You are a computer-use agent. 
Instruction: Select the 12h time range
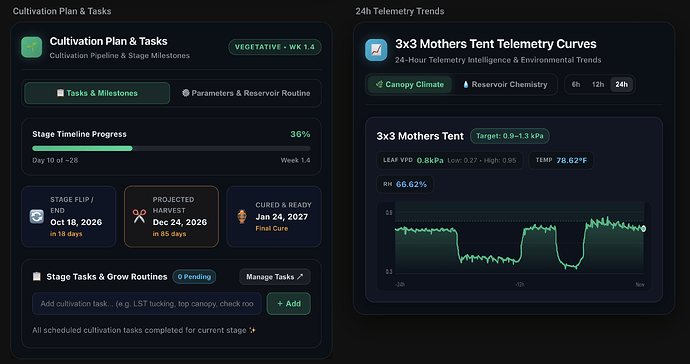[598, 84]
